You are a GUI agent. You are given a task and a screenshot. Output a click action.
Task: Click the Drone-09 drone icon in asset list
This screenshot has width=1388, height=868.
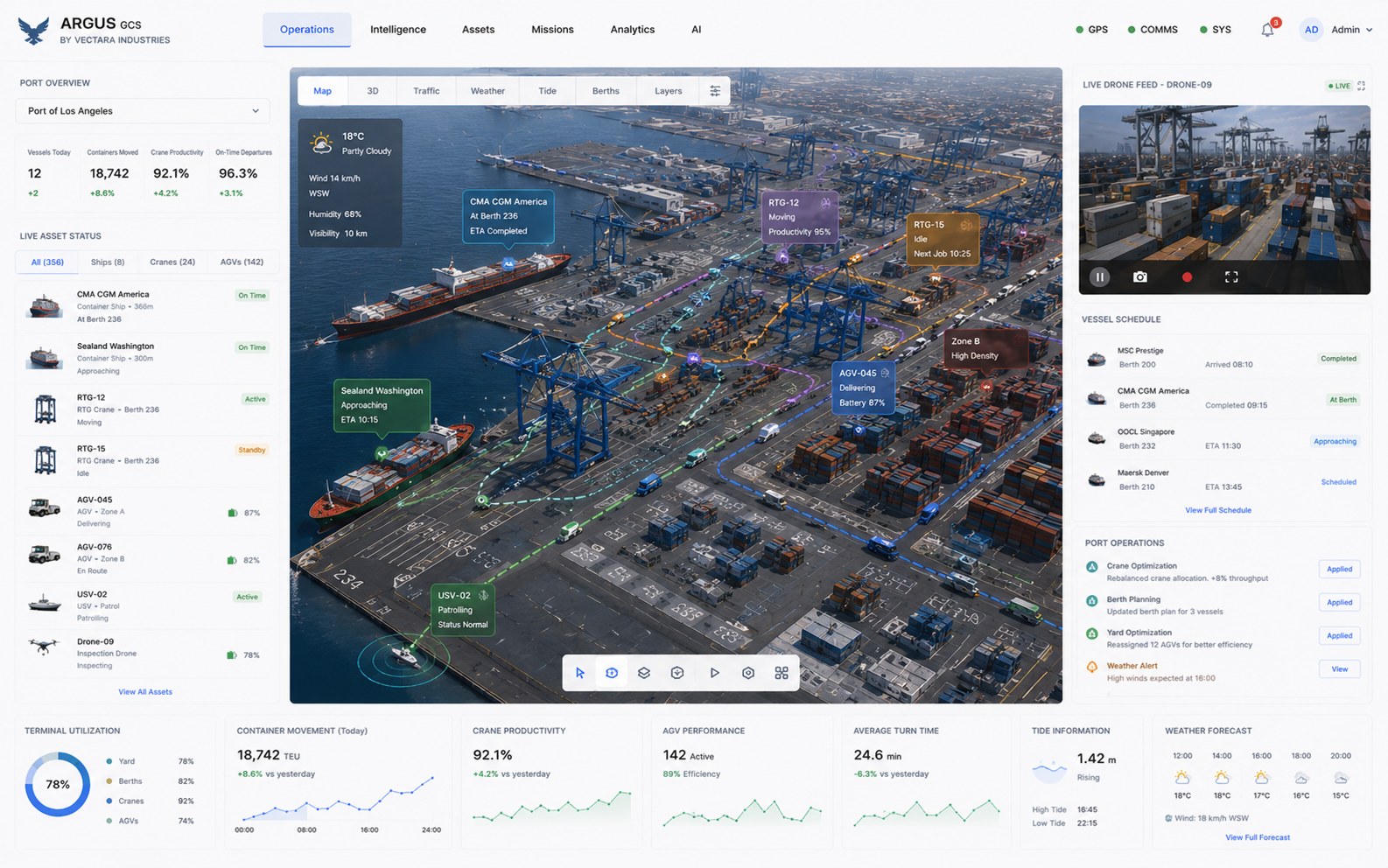pyautogui.click(x=44, y=647)
